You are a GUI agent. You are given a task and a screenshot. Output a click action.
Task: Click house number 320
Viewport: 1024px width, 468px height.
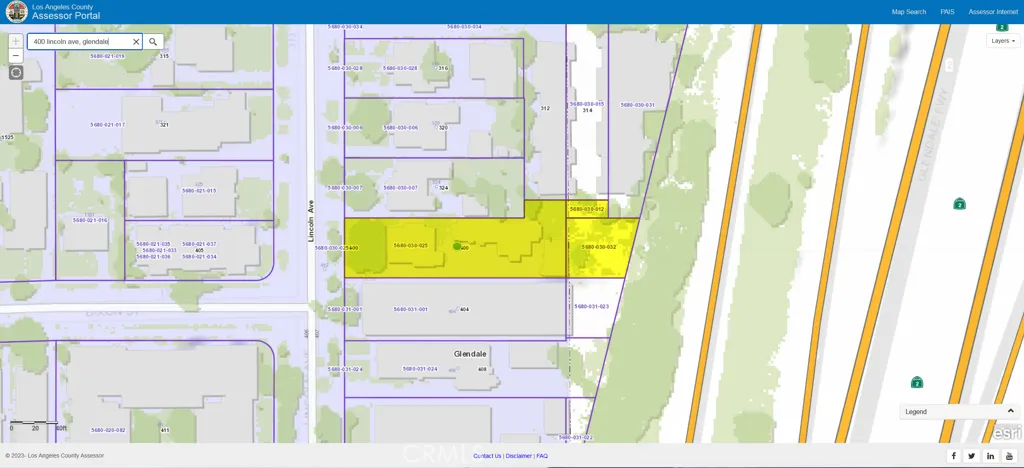coord(443,128)
